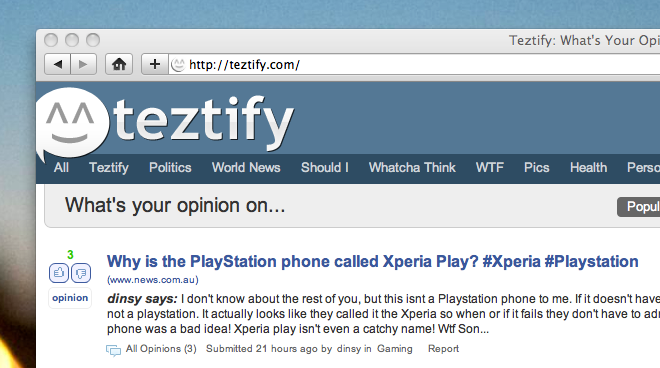This screenshot has height=368, width=660.
Task: Click the 'What's your opinion on...' heading
Action: pyautogui.click(x=175, y=206)
